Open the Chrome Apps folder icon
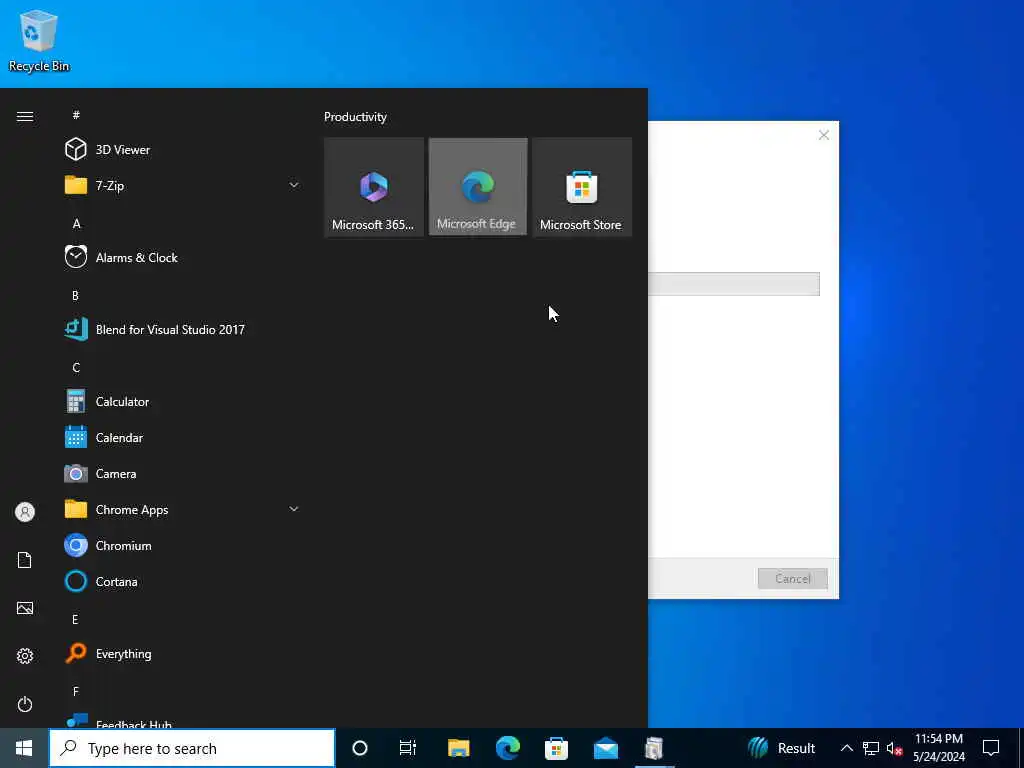1024x768 pixels. tap(76, 509)
